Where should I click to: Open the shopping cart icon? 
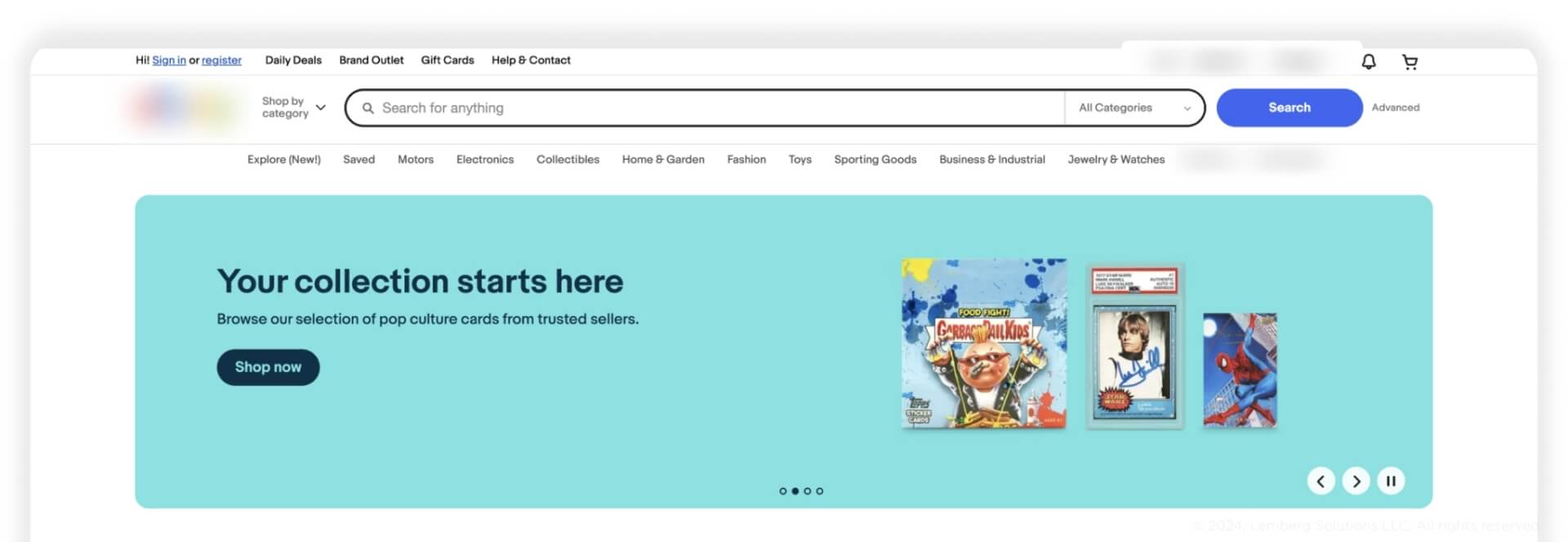[1410, 61]
